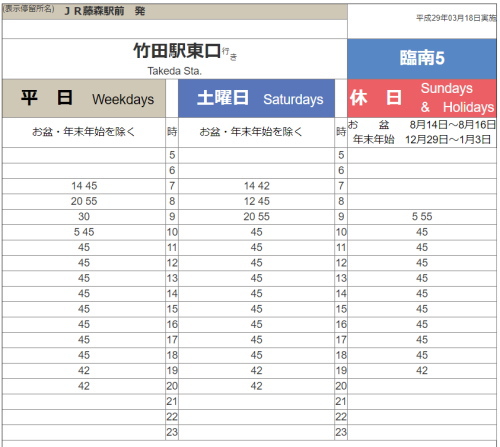
Task: Click the 休日 Sundays & Holidays header
Action: pyautogui.click(x=422, y=98)
